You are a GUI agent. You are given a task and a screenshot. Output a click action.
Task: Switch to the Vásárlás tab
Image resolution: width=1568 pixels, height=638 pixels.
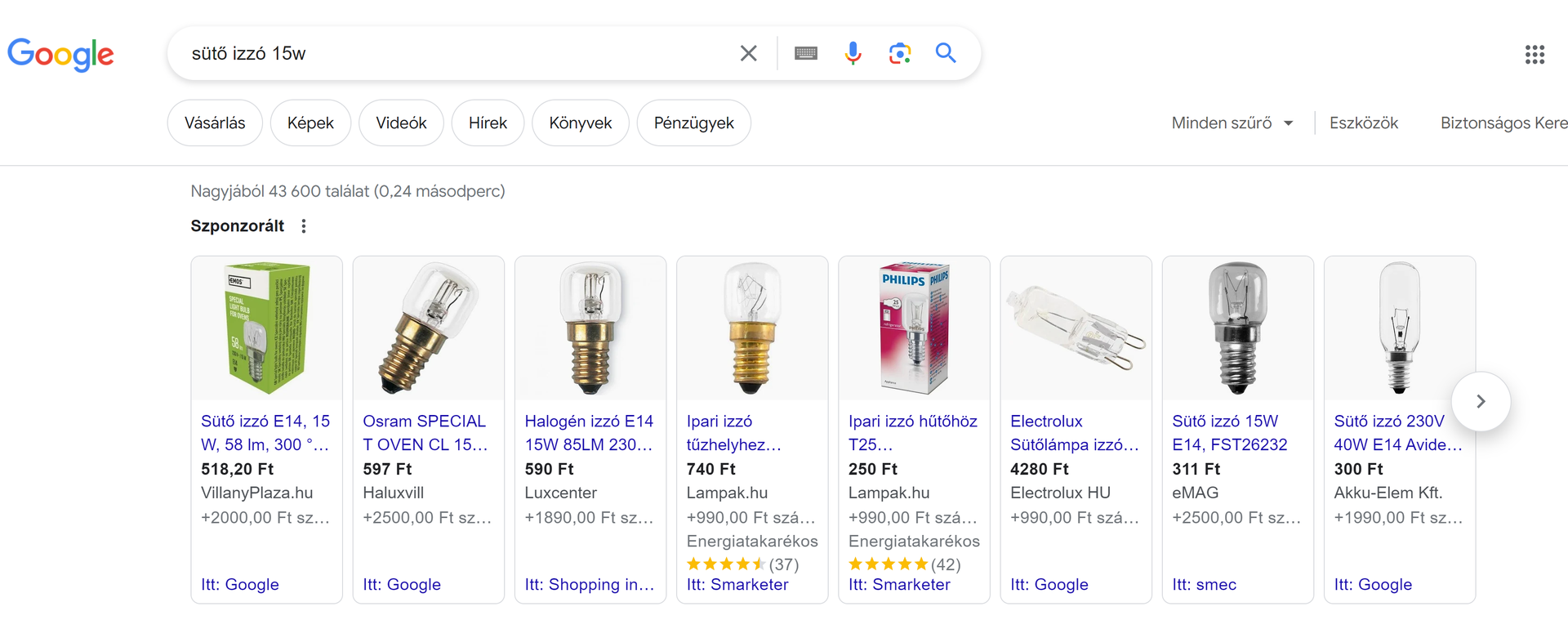pyautogui.click(x=215, y=123)
